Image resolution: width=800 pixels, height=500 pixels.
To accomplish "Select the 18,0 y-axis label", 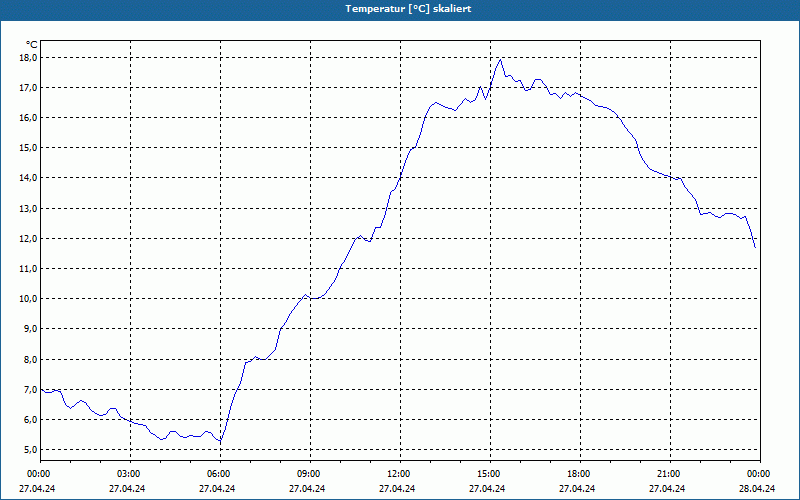I will [x=29, y=58].
